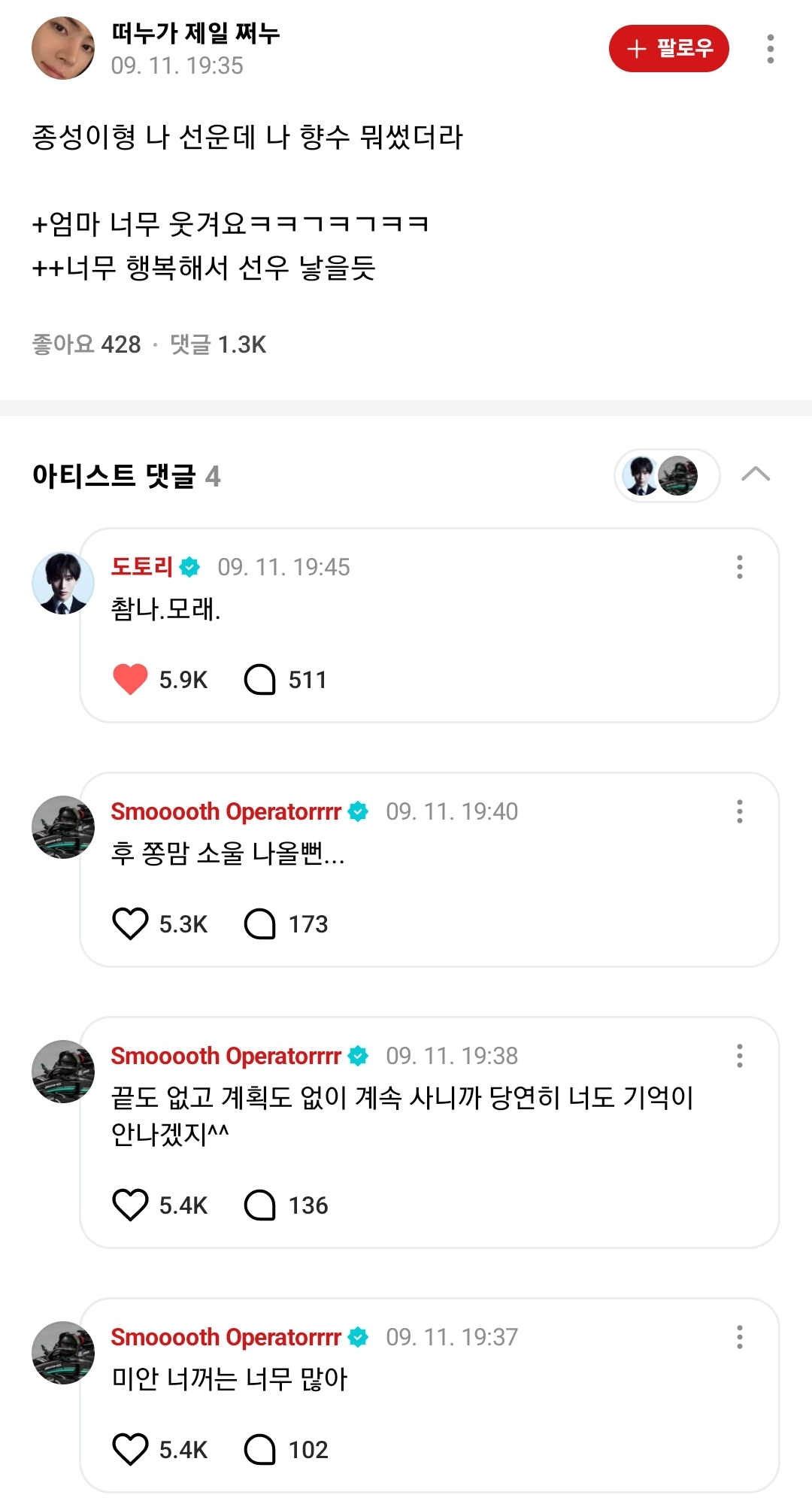
Task: Collapse the artist comments section chevron
Action: (x=756, y=475)
